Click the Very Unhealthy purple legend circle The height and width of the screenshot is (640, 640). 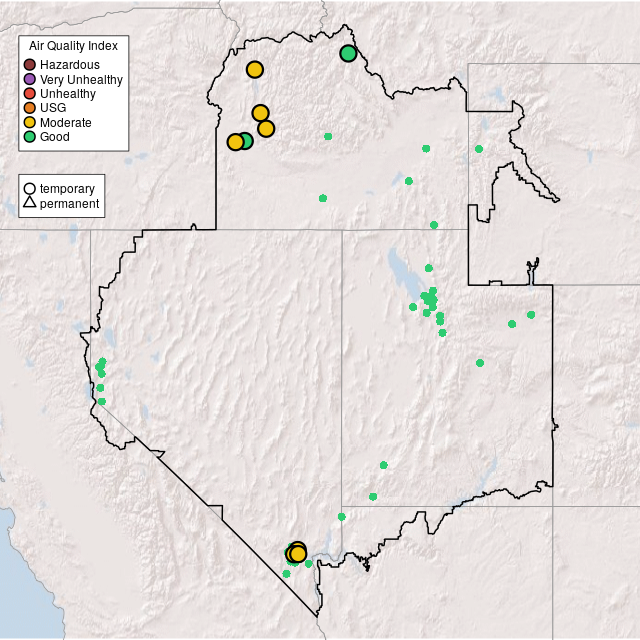pyautogui.click(x=30, y=79)
